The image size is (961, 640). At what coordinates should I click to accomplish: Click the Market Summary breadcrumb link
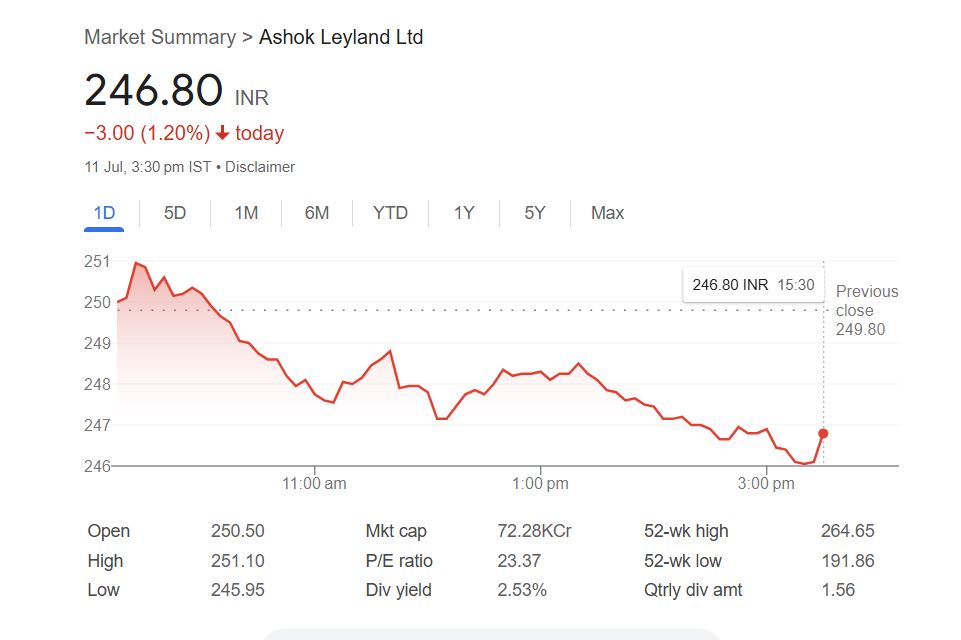coord(160,38)
